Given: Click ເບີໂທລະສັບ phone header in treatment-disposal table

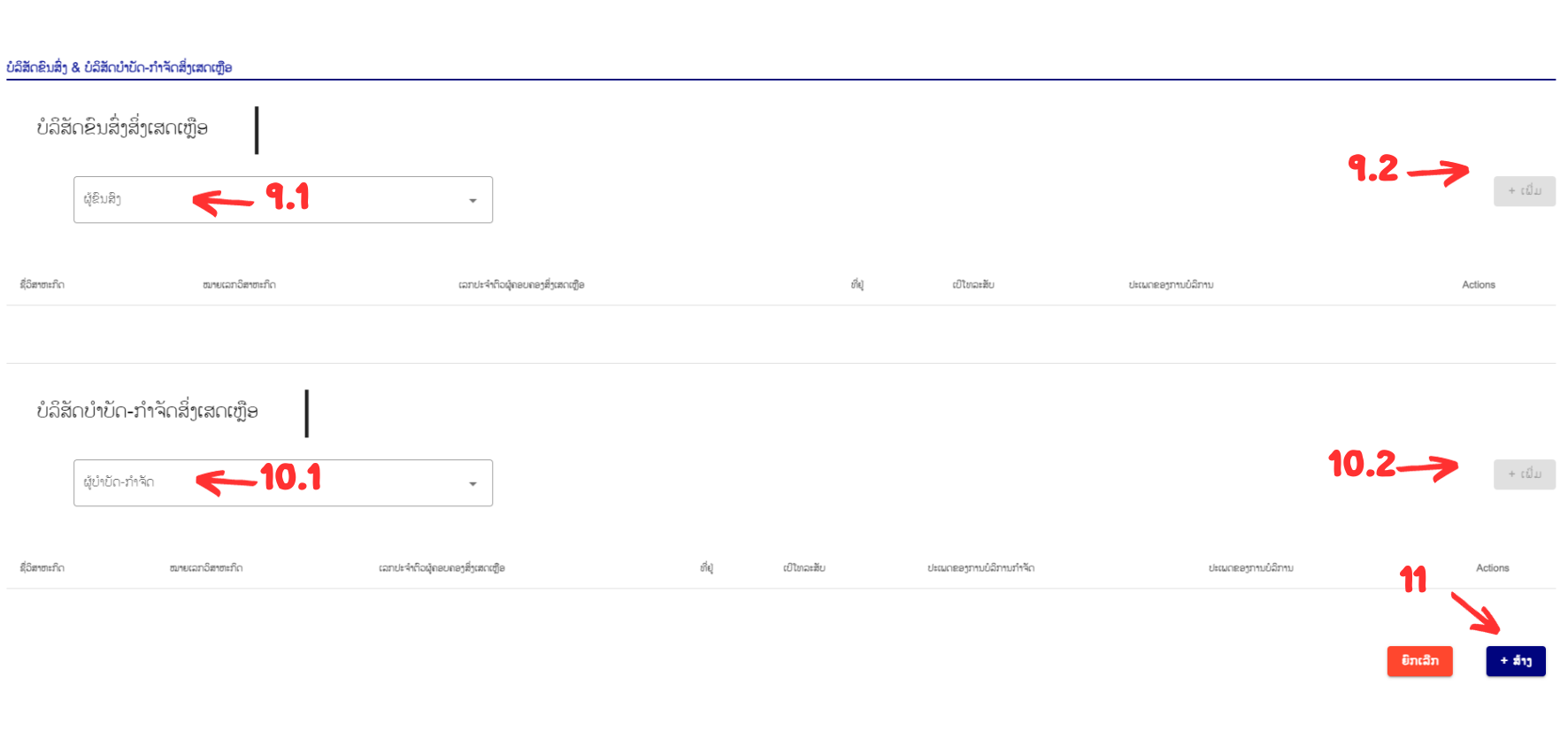Looking at the screenshot, I should 804,568.
